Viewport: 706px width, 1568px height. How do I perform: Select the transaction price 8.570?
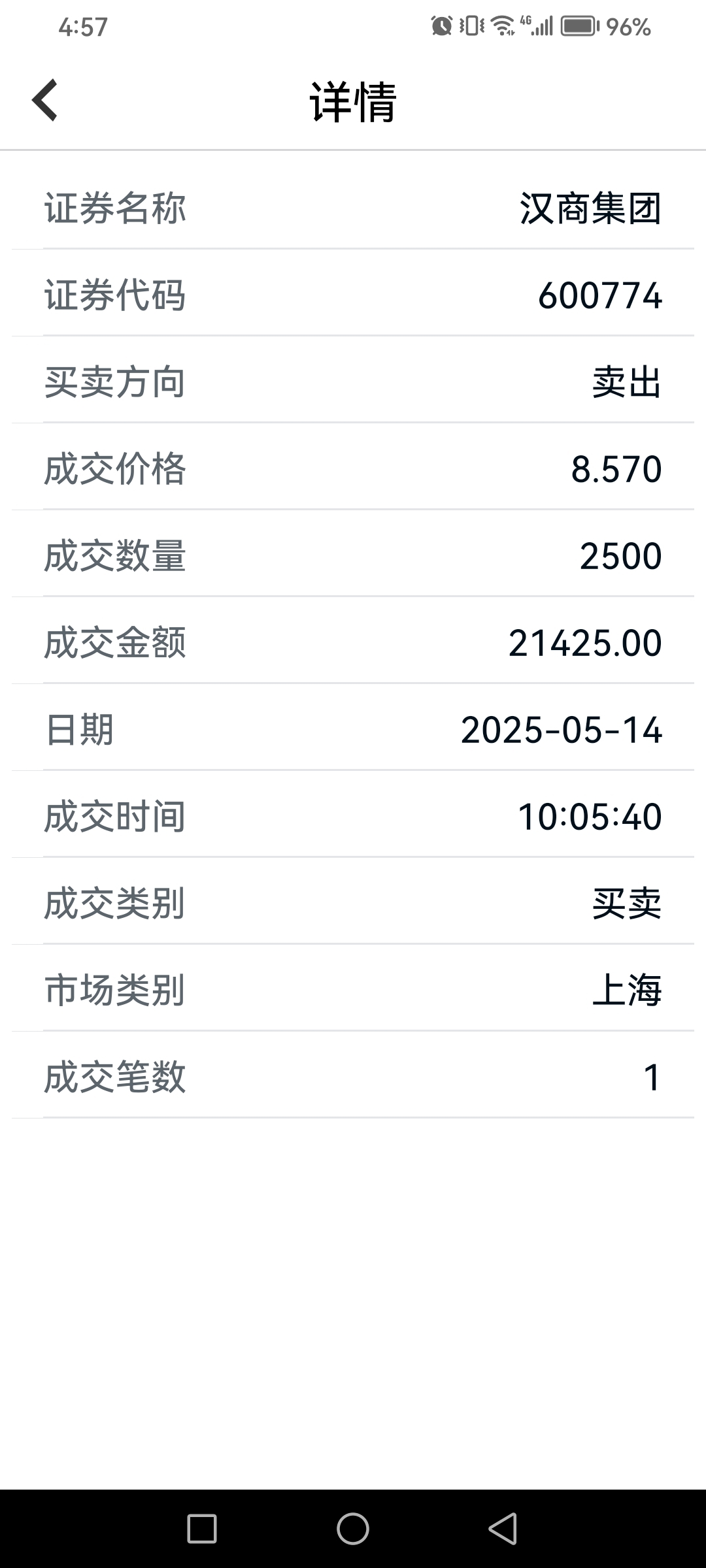coord(616,469)
